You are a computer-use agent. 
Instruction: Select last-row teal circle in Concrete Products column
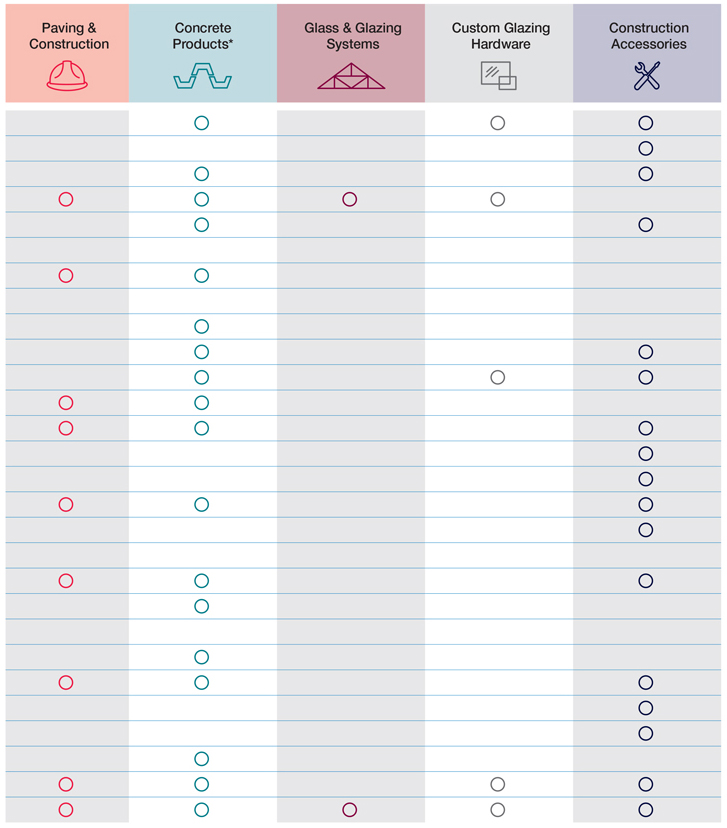pos(201,810)
